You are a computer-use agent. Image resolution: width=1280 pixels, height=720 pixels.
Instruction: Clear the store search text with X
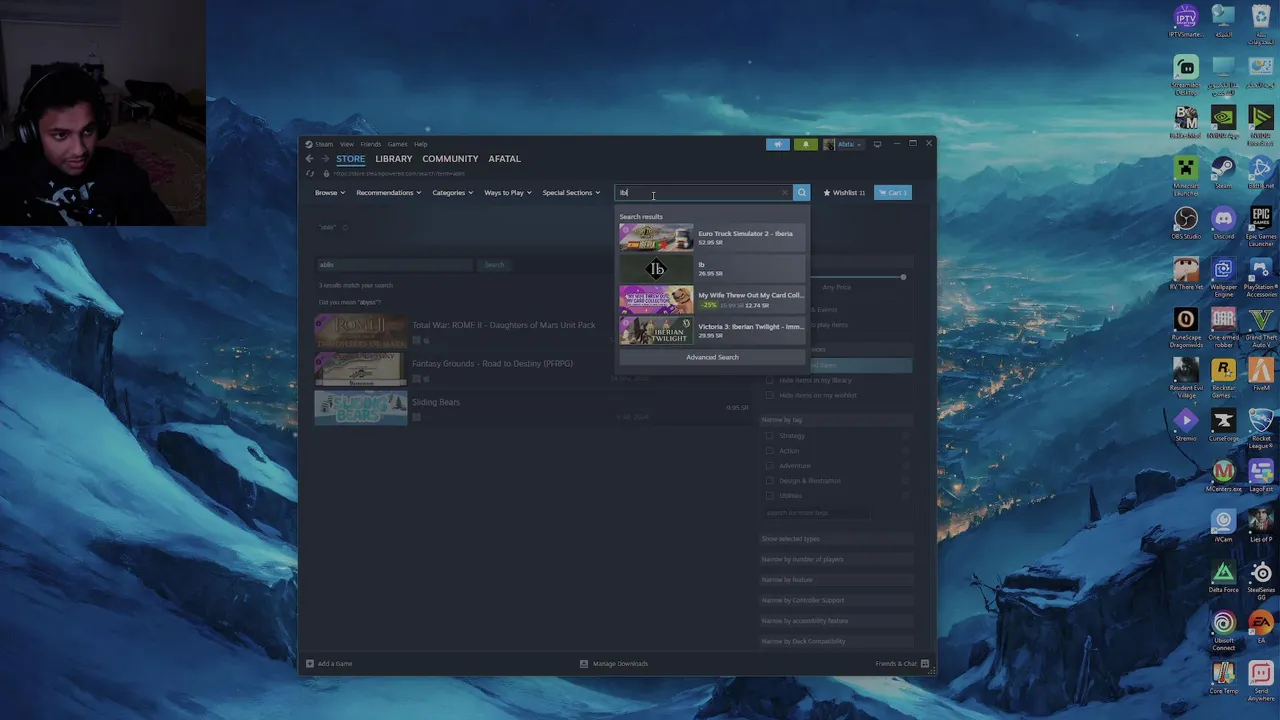785,193
